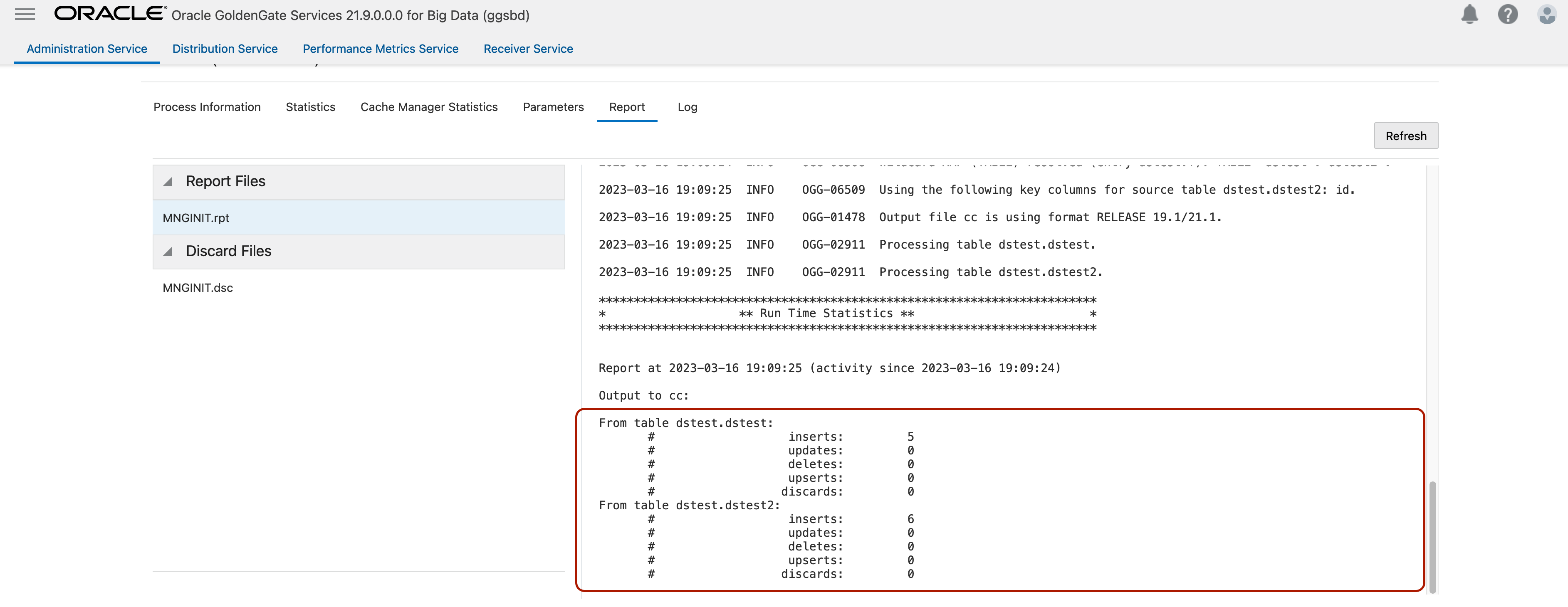Collapse the Discard Files section
1568x607 pixels.
(168, 252)
